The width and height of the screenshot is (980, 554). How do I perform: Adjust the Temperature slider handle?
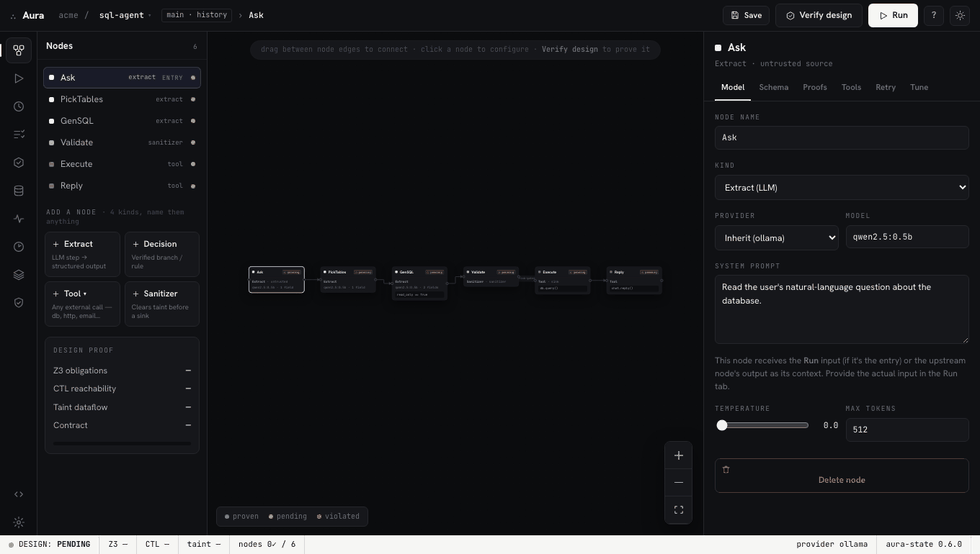tap(722, 425)
